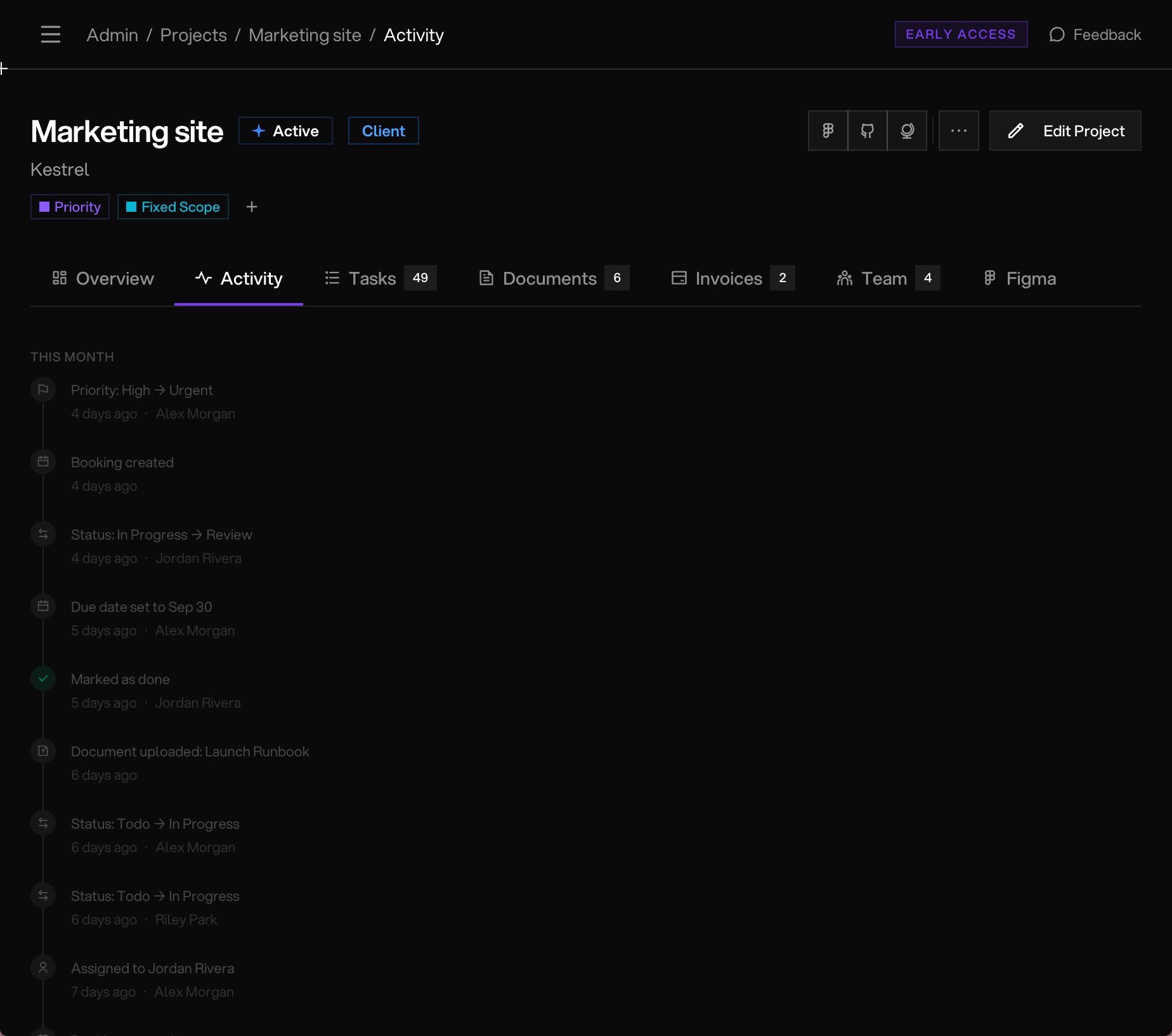Click the flag icon for priority change
The width and height of the screenshot is (1172, 1036).
click(x=43, y=389)
